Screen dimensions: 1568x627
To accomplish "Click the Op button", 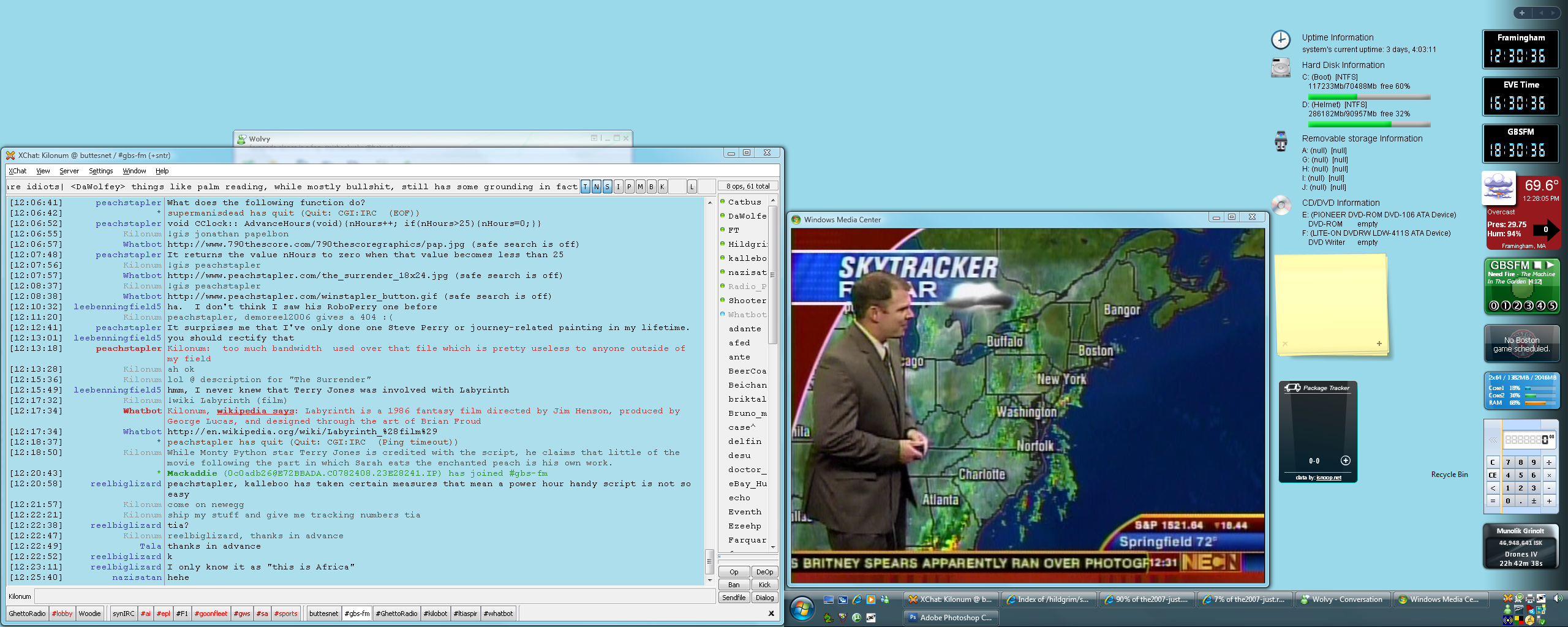I will [734, 572].
